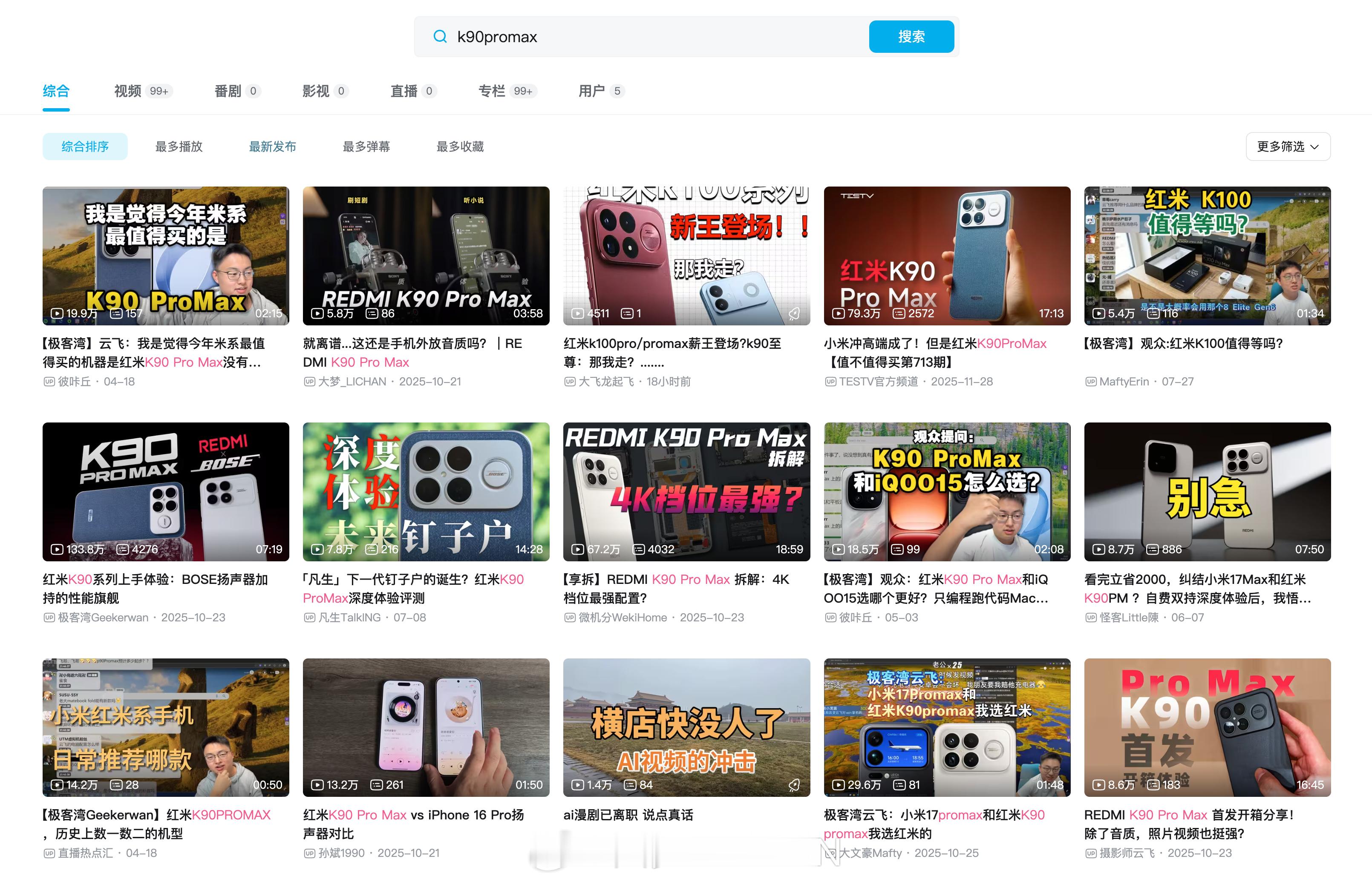Open the 深度体验 未来钉子户 thumbnail
The image size is (1372, 885).
click(426, 492)
